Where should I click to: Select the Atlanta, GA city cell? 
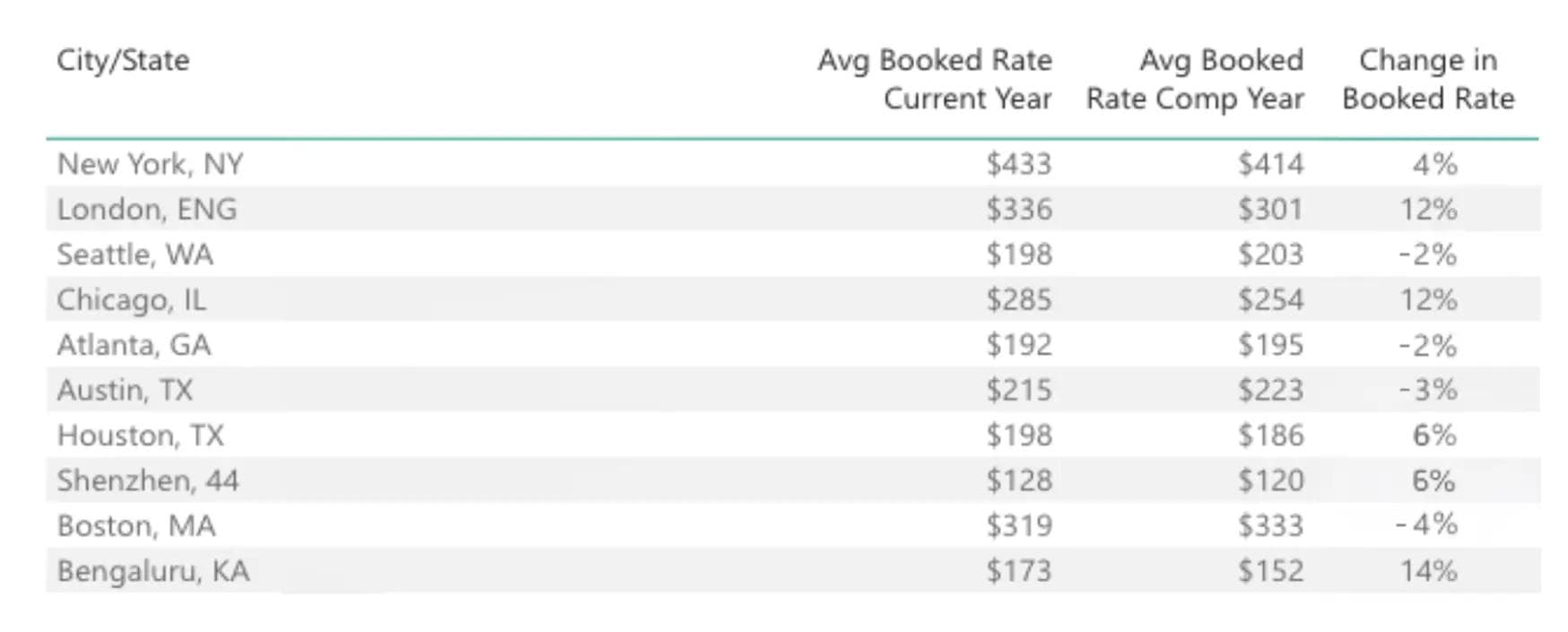135,345
